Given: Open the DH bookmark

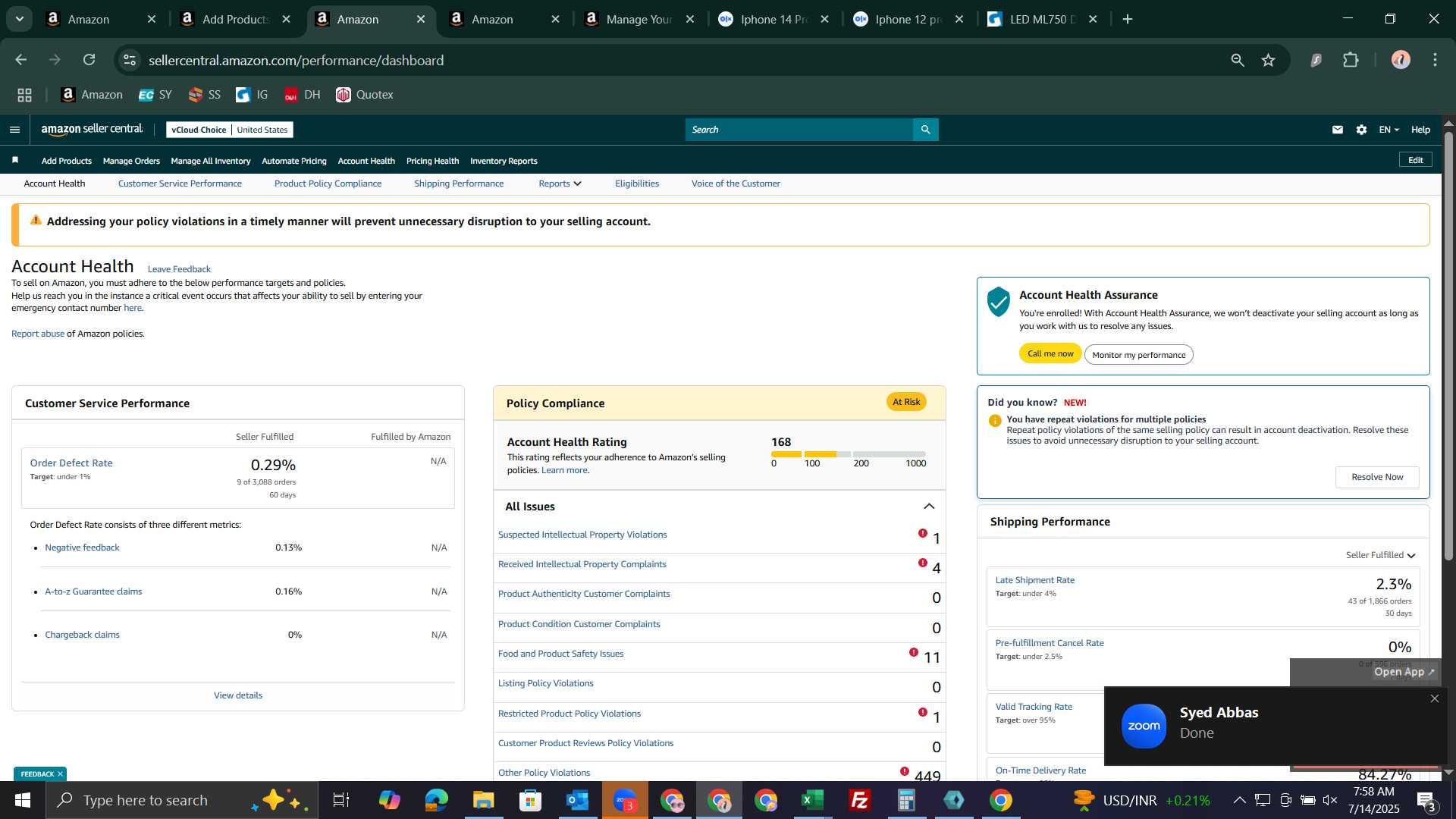Looking at the screenshot, I should coord(302,95).
